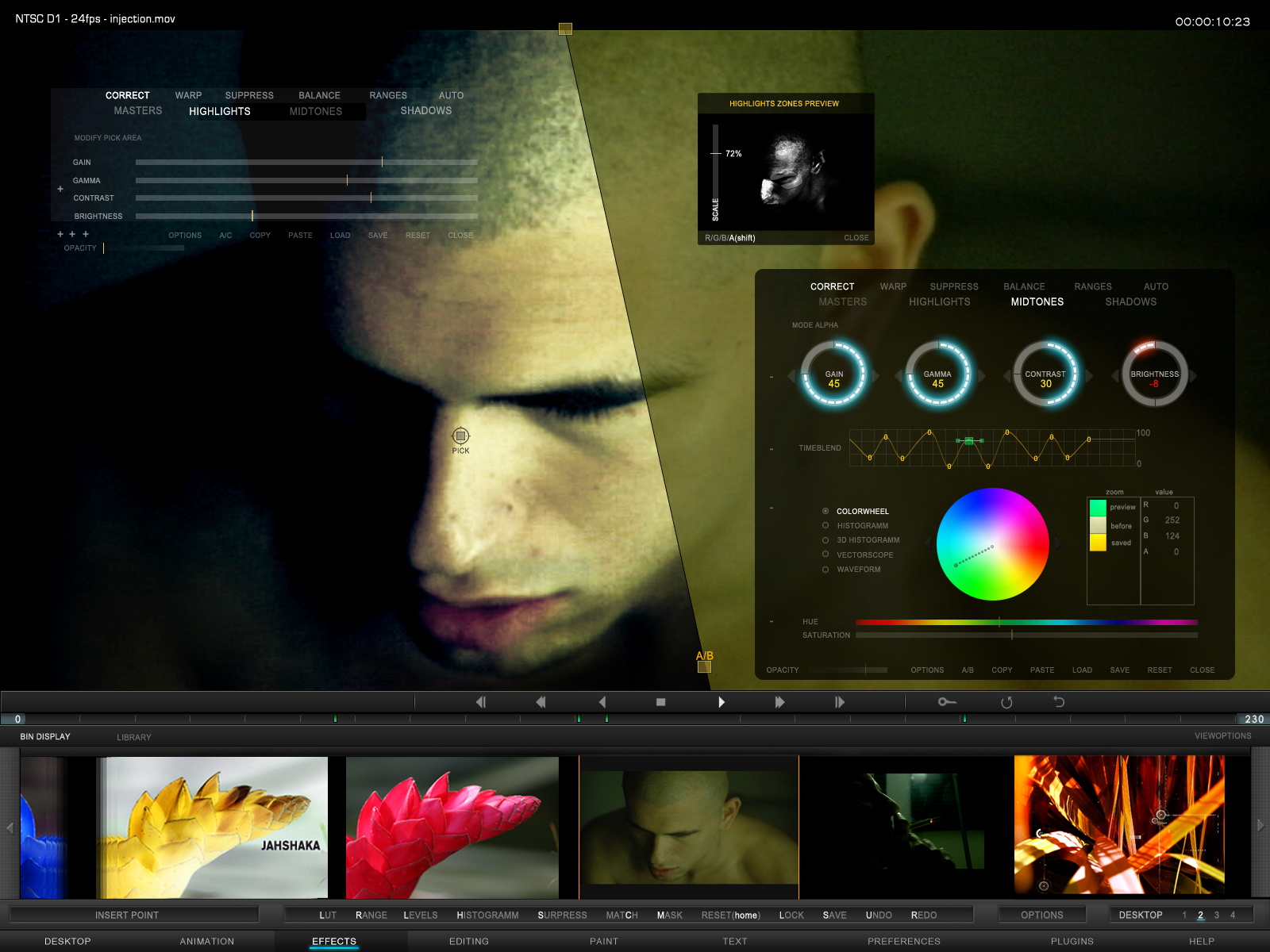Click HISTOGRAMM in the effects toolbar
This screenshot has height=952, width=1270.
coord(487,916)
